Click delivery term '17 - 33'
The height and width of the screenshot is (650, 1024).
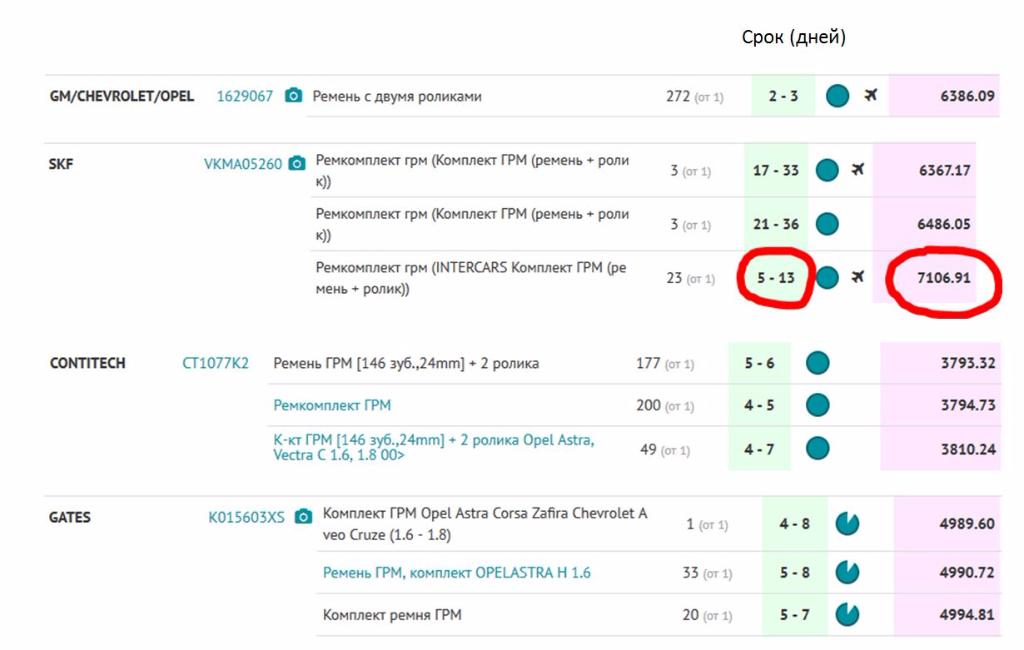tap(776, 171)
